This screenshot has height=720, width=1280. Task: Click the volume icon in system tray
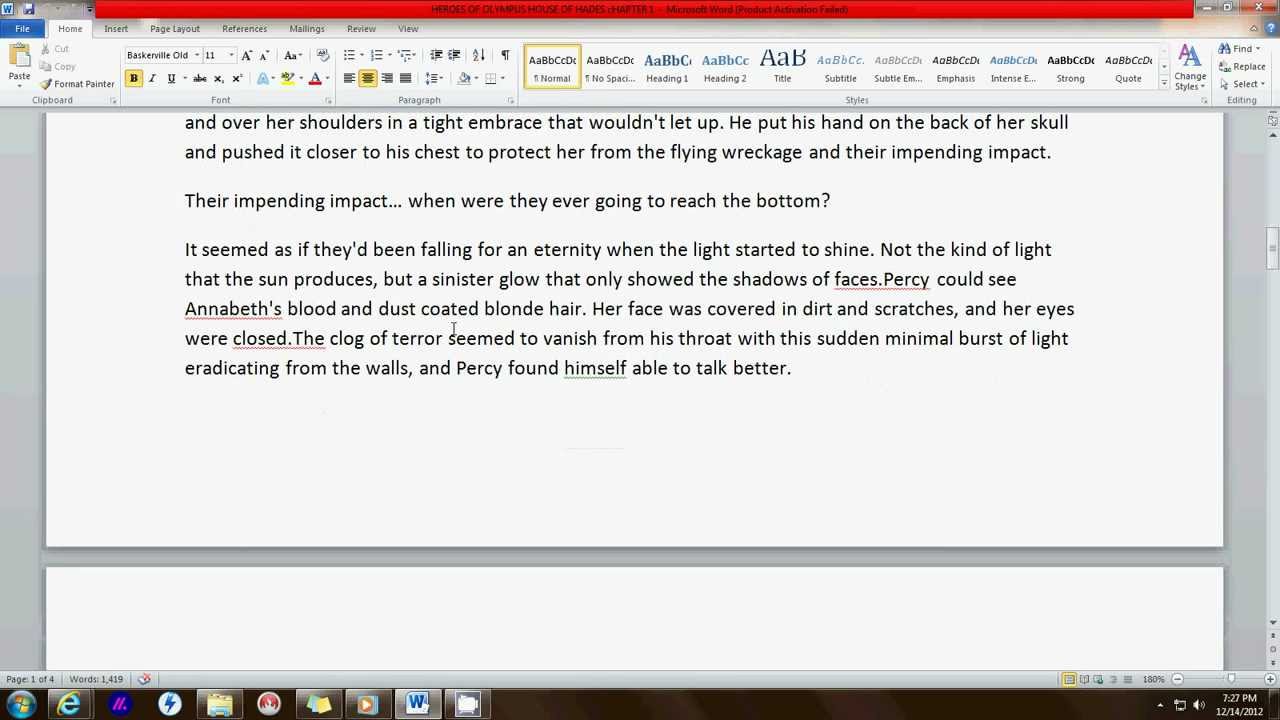(1199, 705)
